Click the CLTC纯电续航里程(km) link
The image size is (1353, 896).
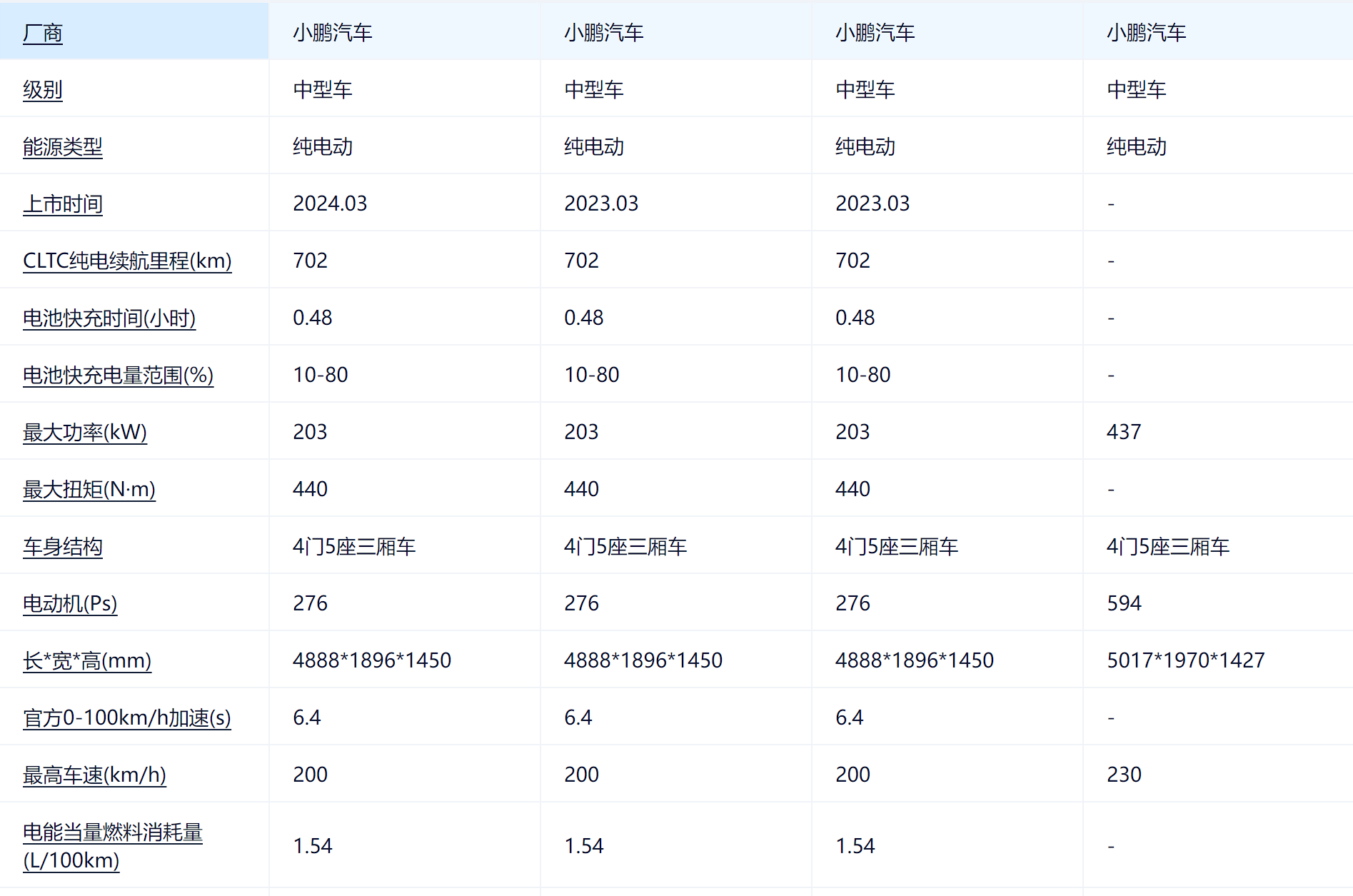(127, 261)
